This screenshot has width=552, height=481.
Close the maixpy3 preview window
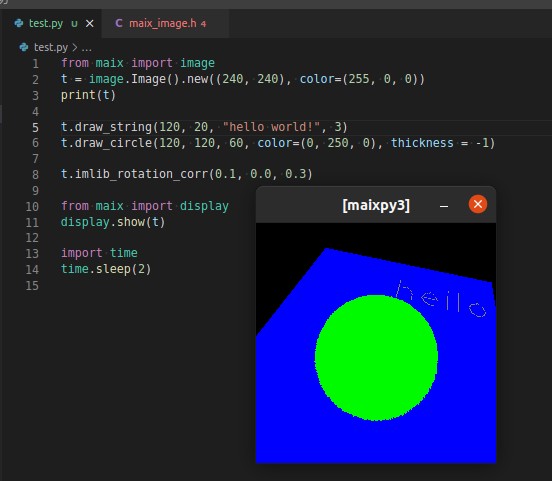click(x=478, y=204)
